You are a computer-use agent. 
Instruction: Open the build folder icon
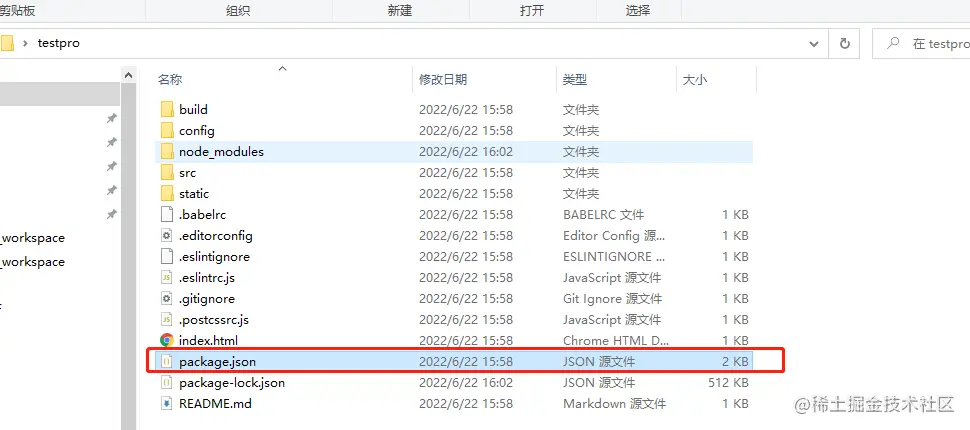(x=167, y=110)
